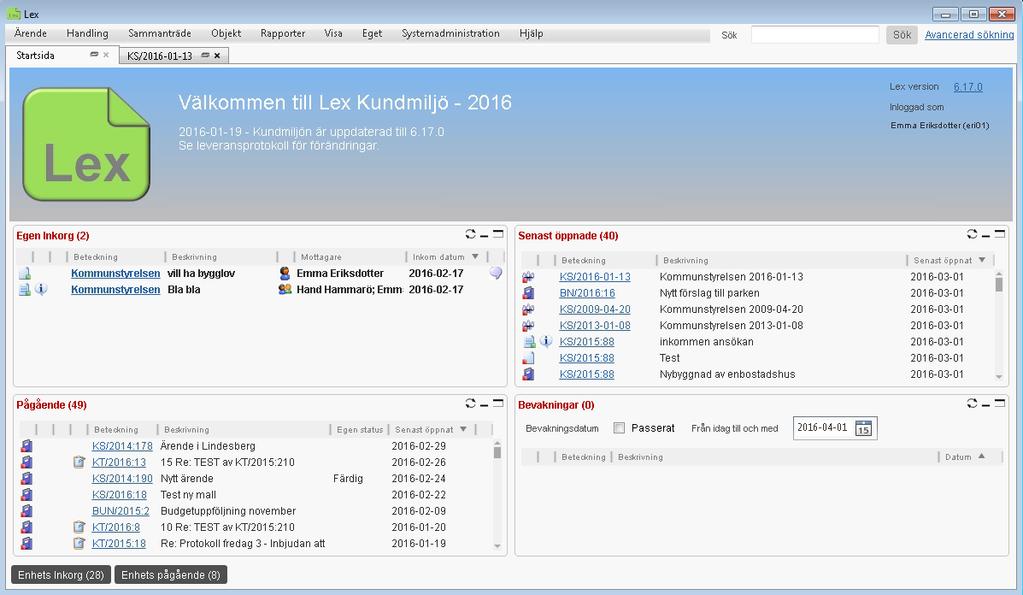Maximize the Egen Inkorg panel
This screenshot has width=1023, height=595.
tap(498, 233)
